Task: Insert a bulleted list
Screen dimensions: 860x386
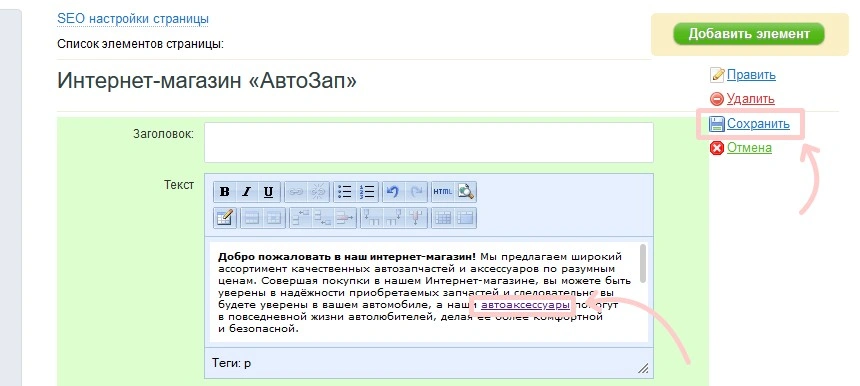Action: click(x=344, y=192)
